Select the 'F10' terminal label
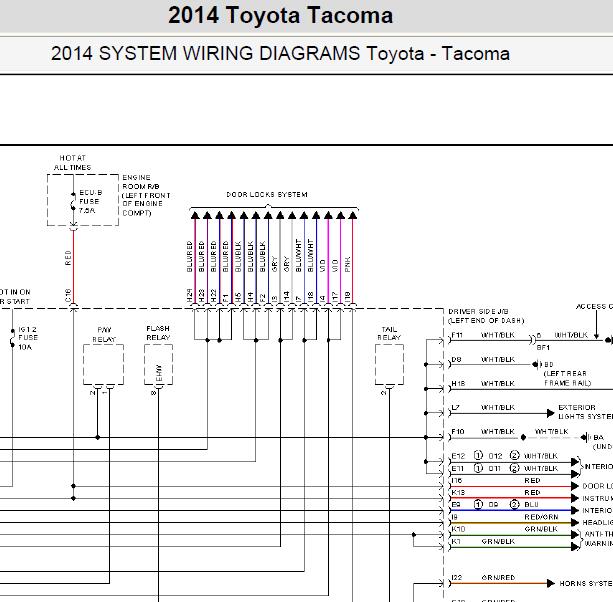Viewport: 613px width, 602px height. coord(458,431)
